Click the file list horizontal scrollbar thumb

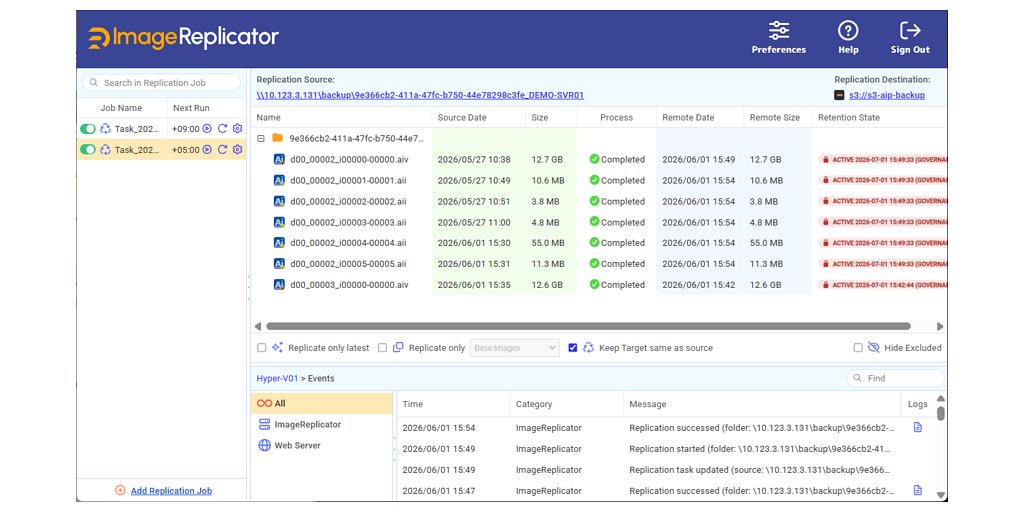[x=588, y=326]
